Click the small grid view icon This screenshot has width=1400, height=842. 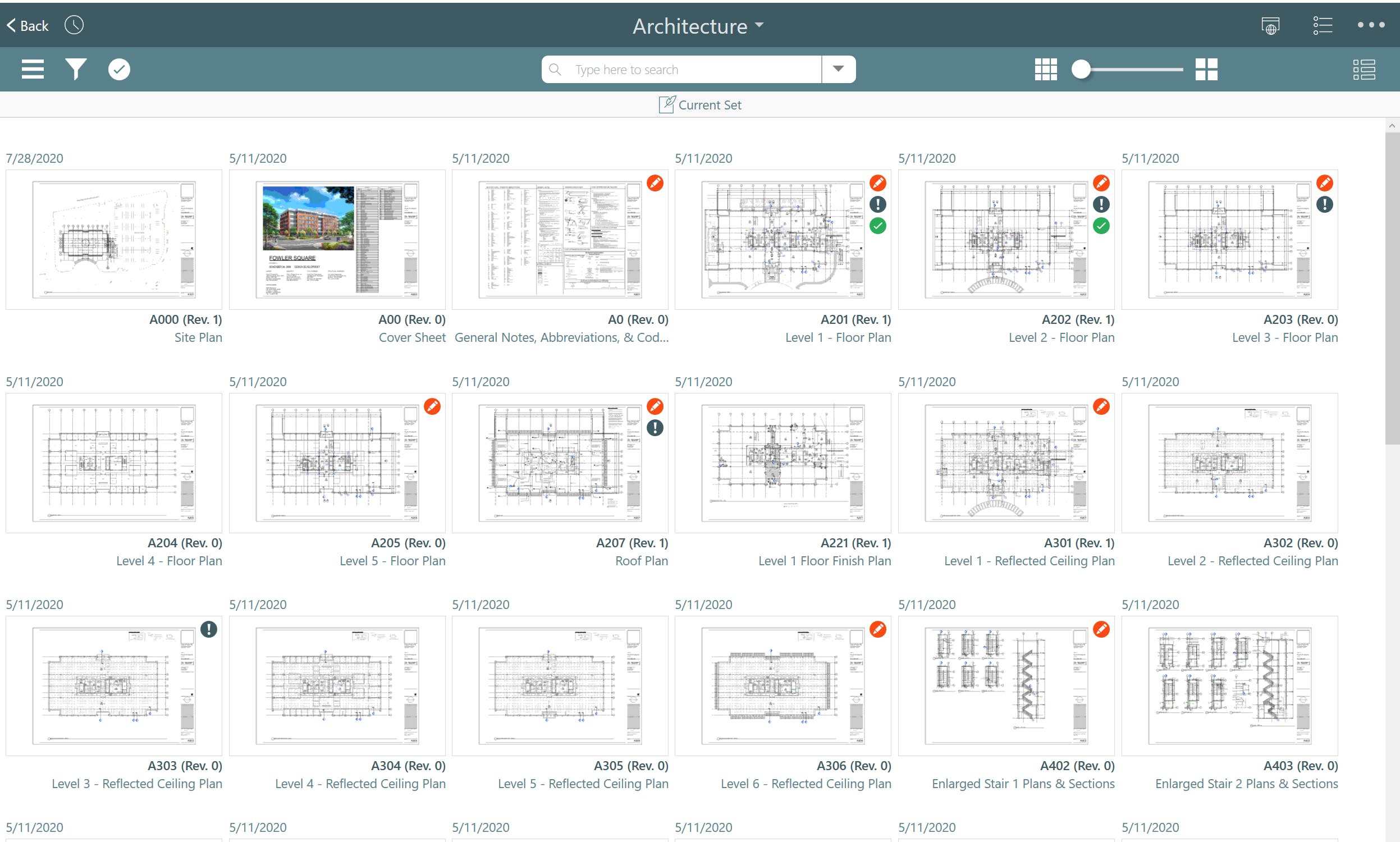(x=1045, y=69)
